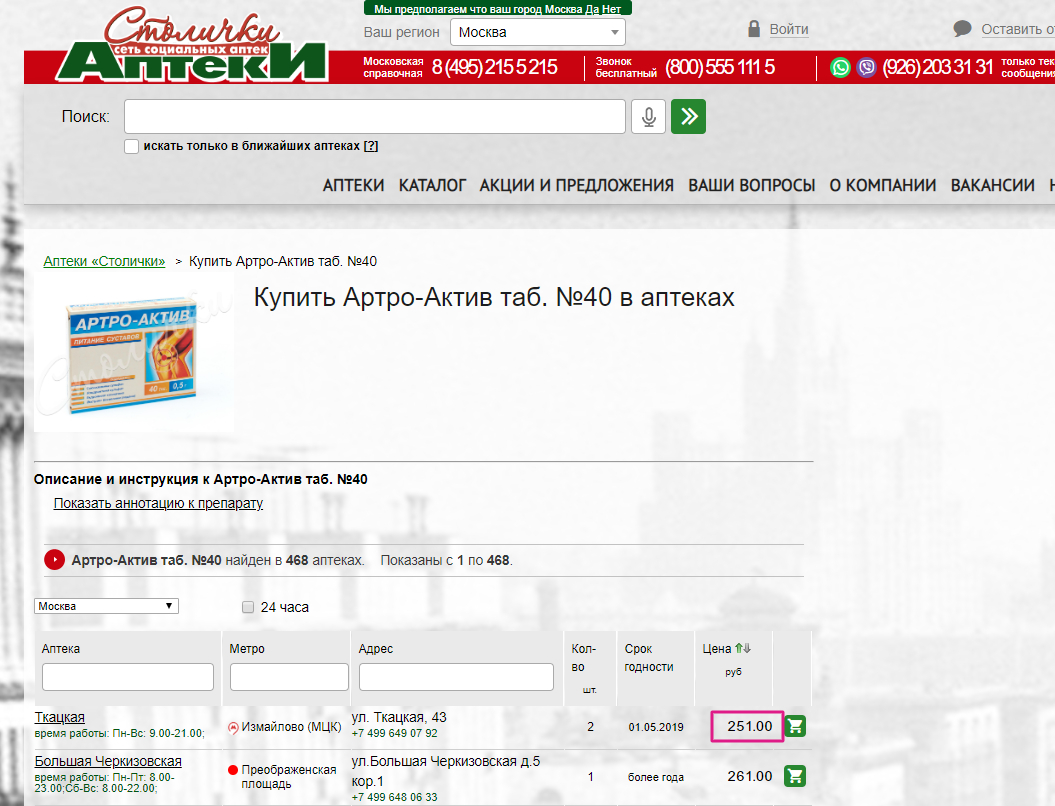Enable search only in nearest pharmacies
1055x806 pixels.
(x=132, y=146)
